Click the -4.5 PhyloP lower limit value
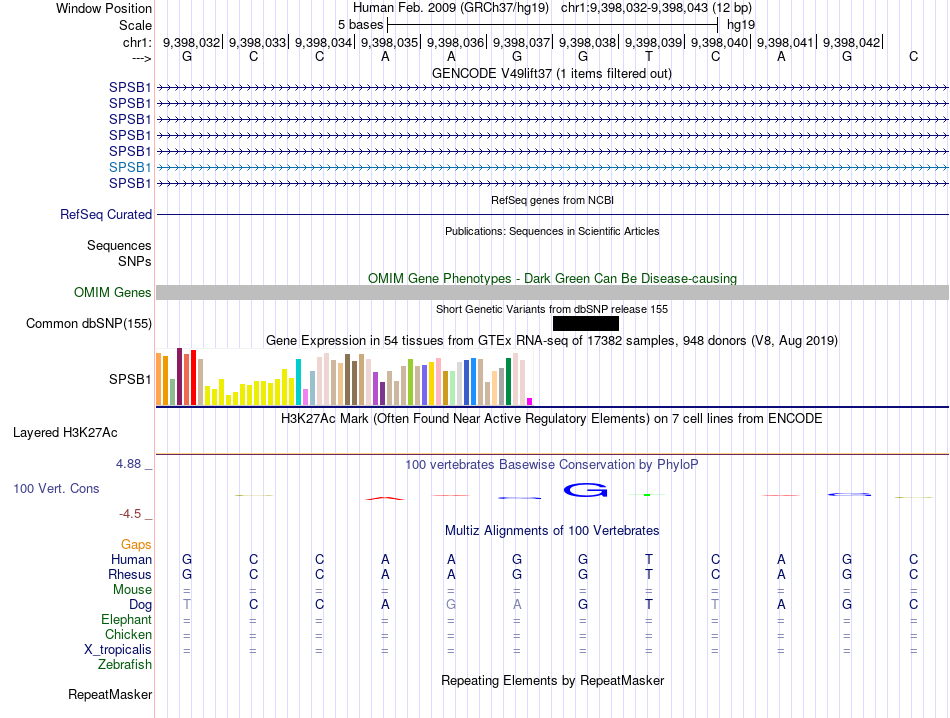This screenshot has height=718, width=950. (130, 514)
